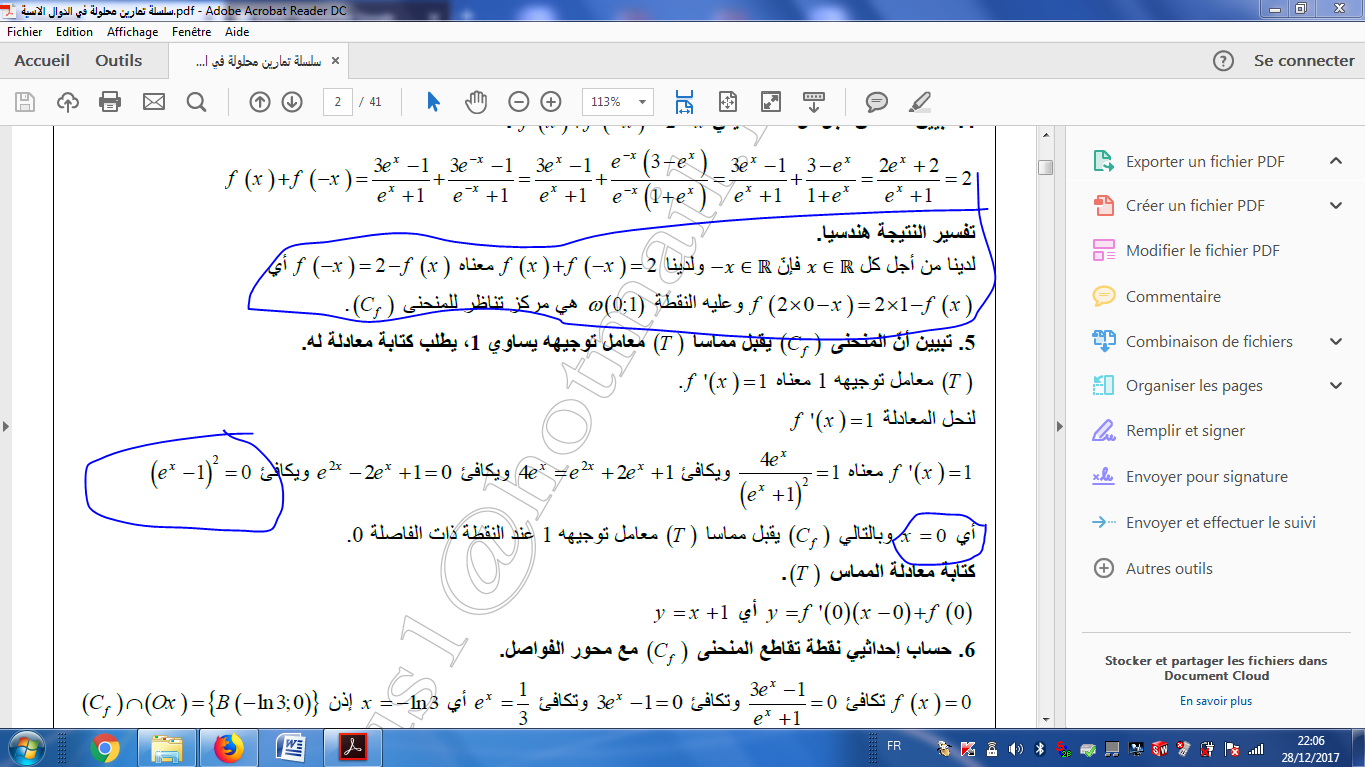Enter full screen mode icon
Viewport: 1365px width, 767px height.
771,102
